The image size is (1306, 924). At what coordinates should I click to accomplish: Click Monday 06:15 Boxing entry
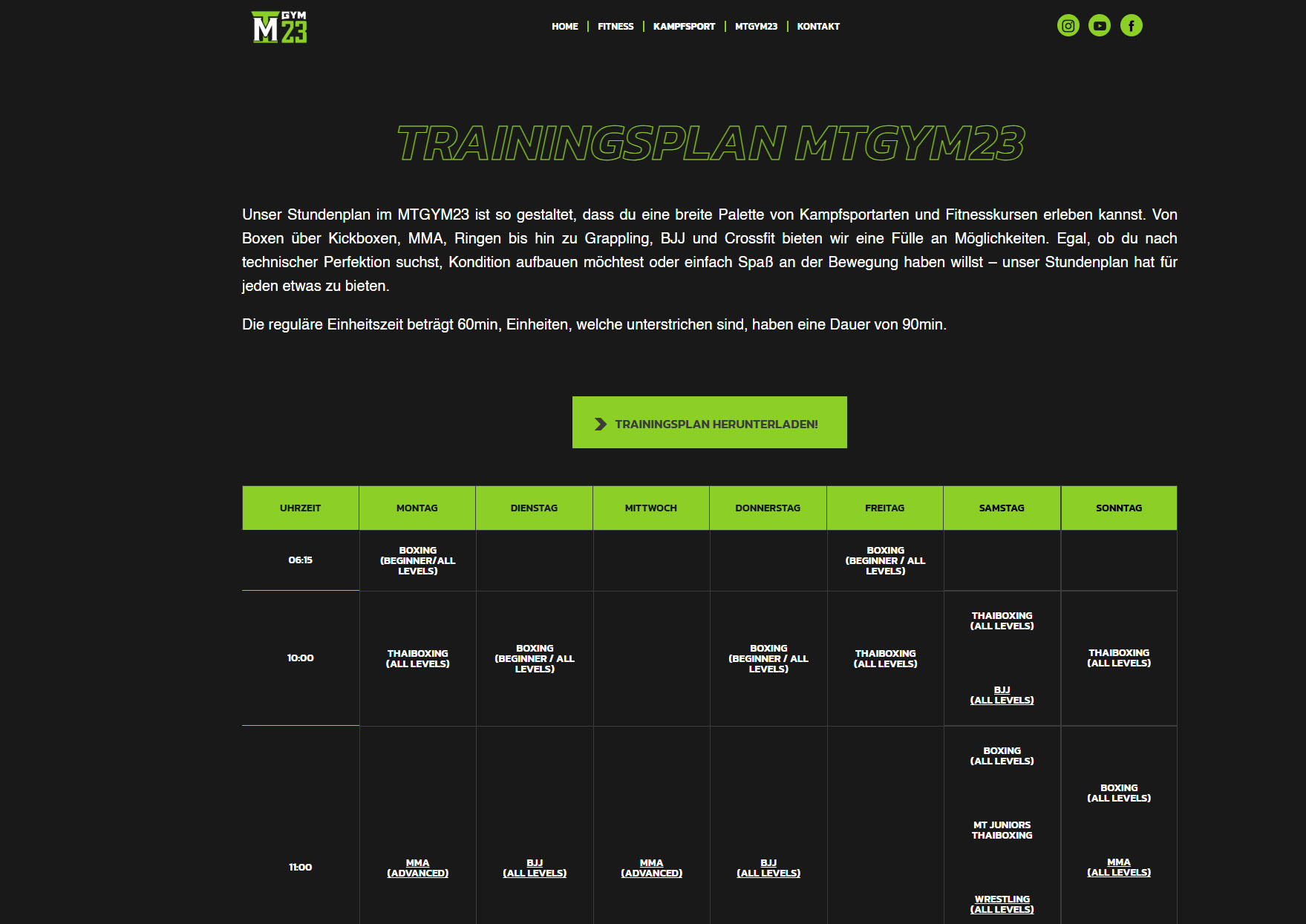pos(417,560)
